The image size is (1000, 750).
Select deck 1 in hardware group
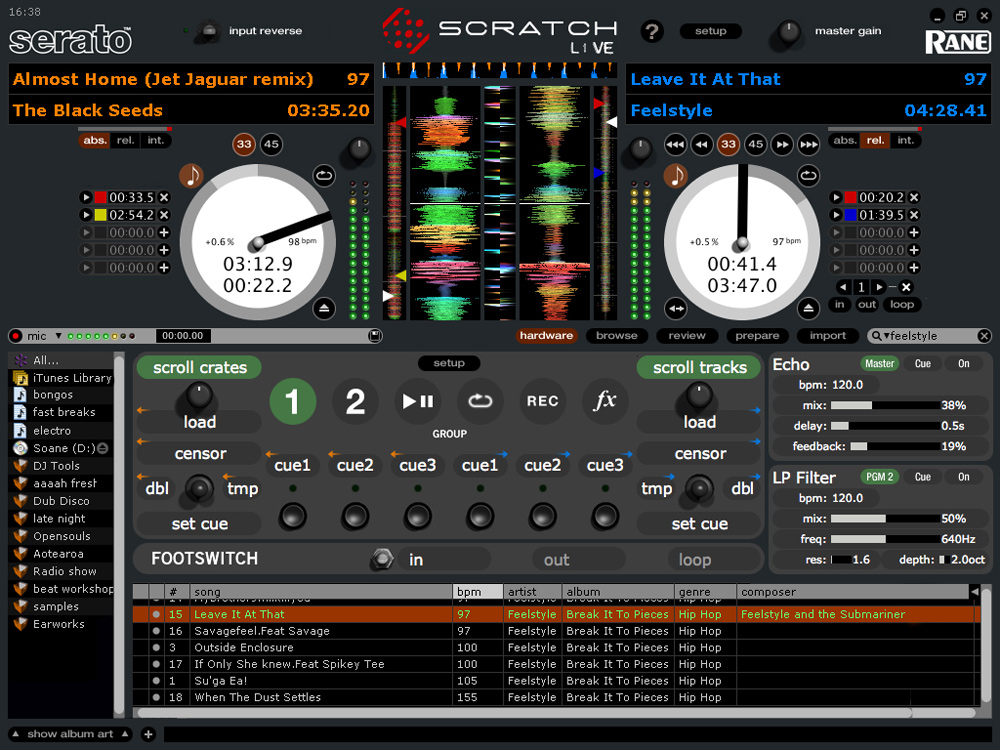pos(292,401)
